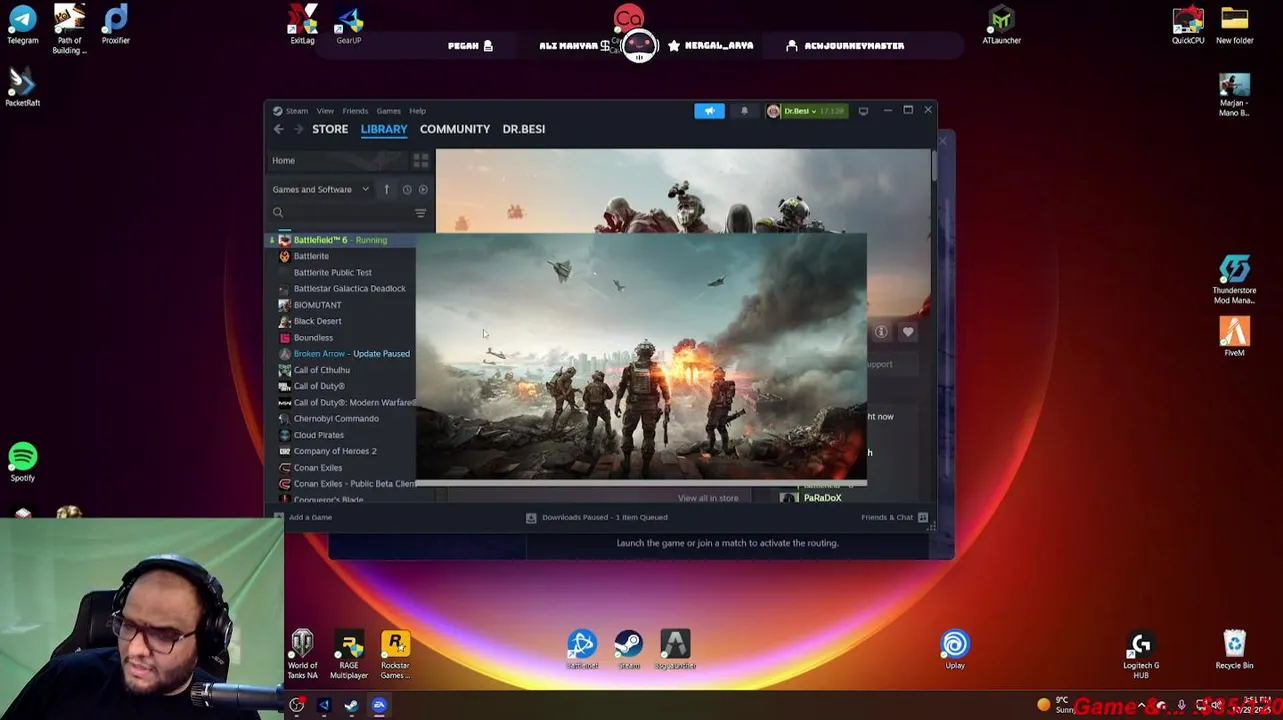Switch Steam to Big Picture mode icon

coord(863,111)
